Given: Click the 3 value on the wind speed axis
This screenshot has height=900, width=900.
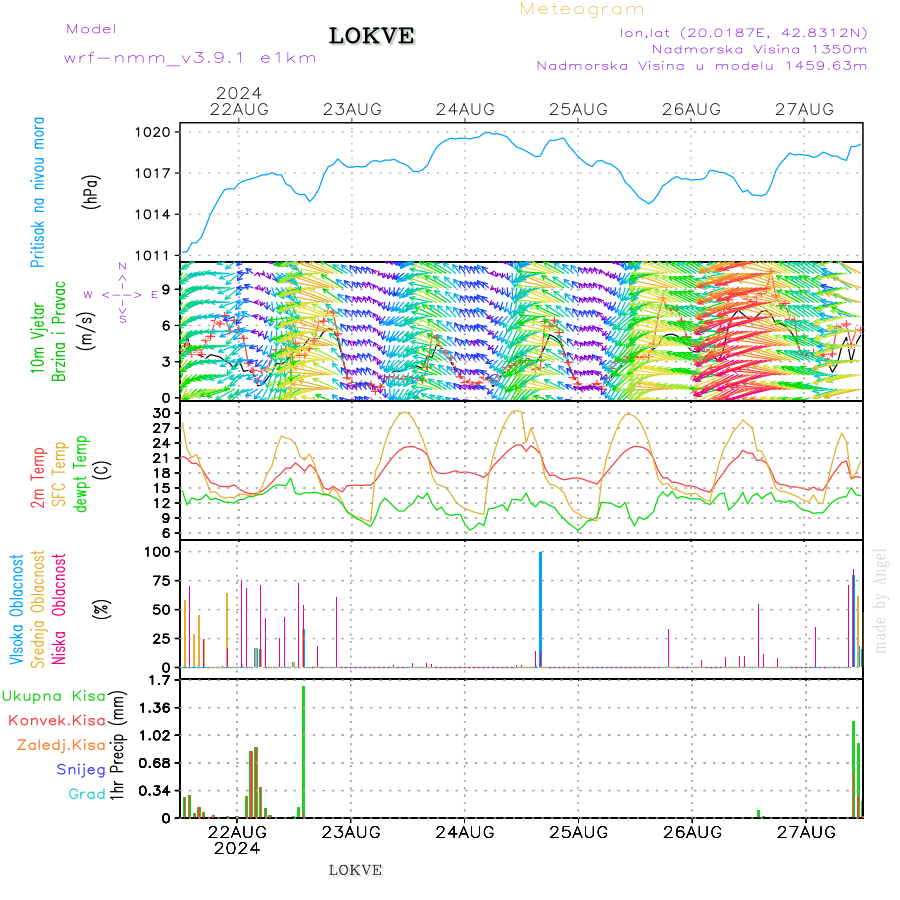Looking at the screenshot, I should (x=166, y=362).
